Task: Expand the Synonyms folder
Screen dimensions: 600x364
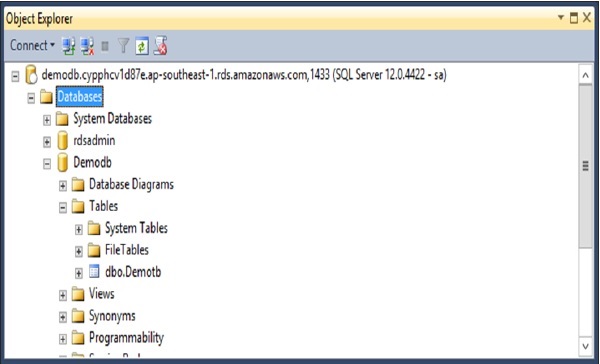Action: [63, 317]
